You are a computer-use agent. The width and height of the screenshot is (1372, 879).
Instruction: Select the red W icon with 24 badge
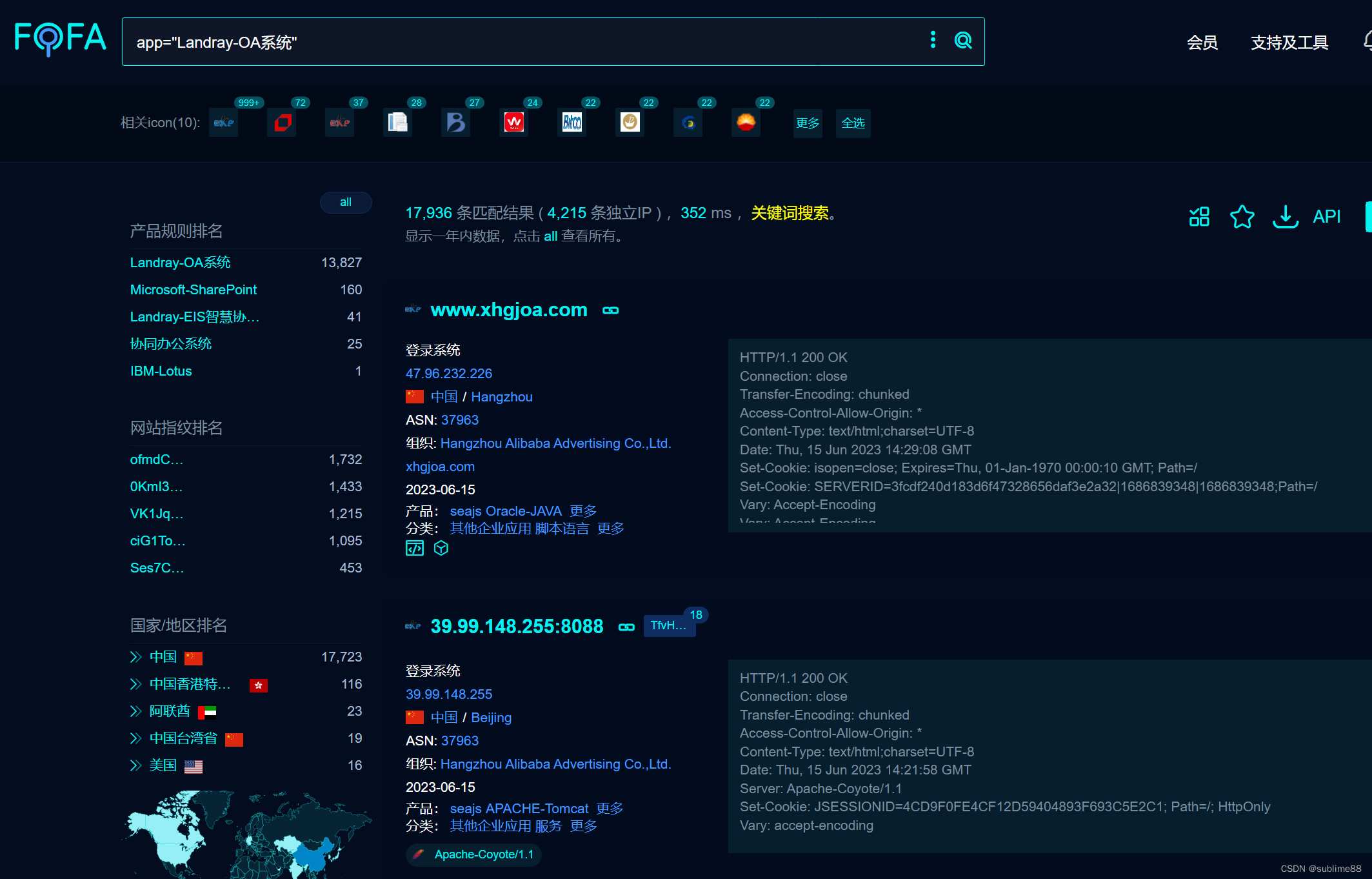[514, 123]
